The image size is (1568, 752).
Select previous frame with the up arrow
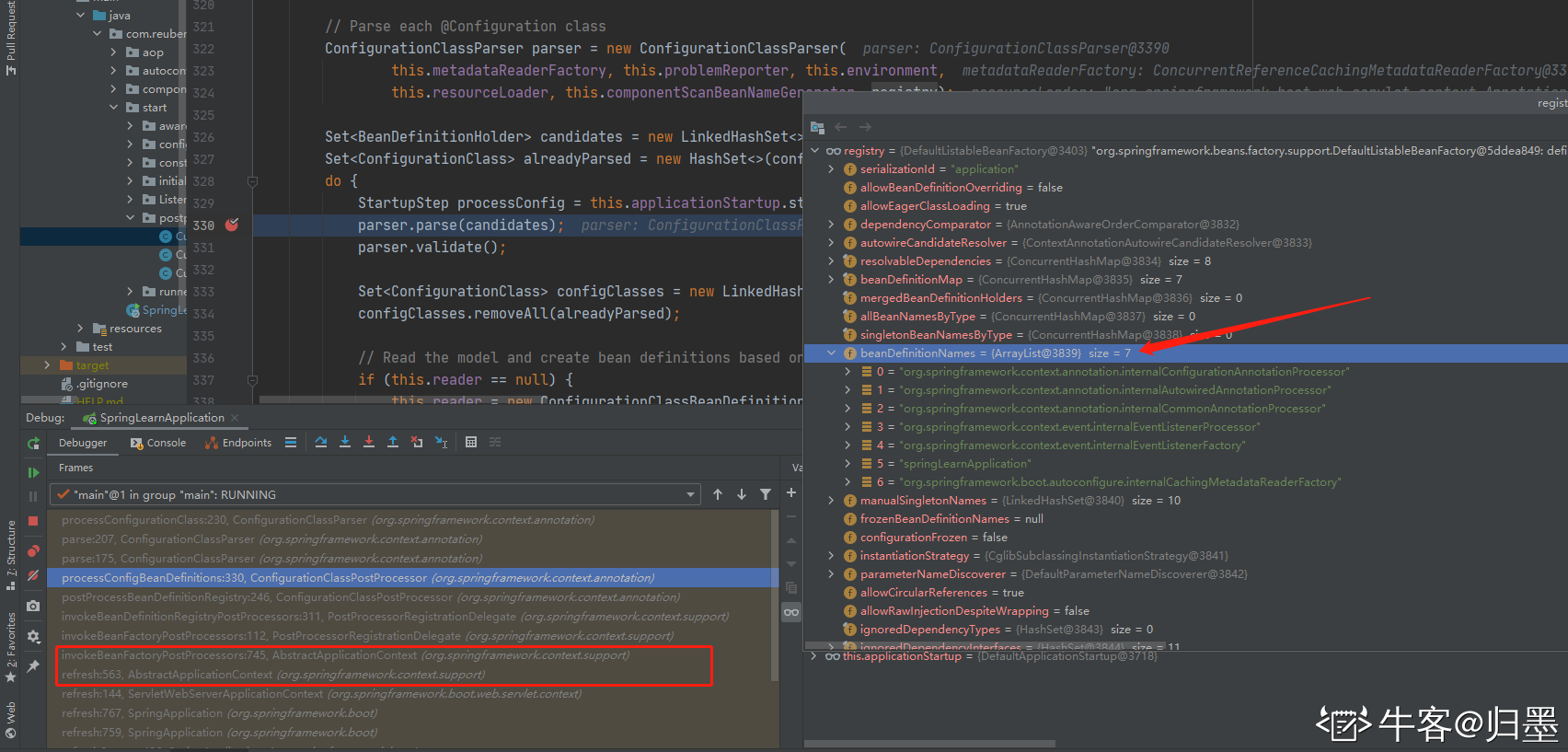click(x=718, y=494)
